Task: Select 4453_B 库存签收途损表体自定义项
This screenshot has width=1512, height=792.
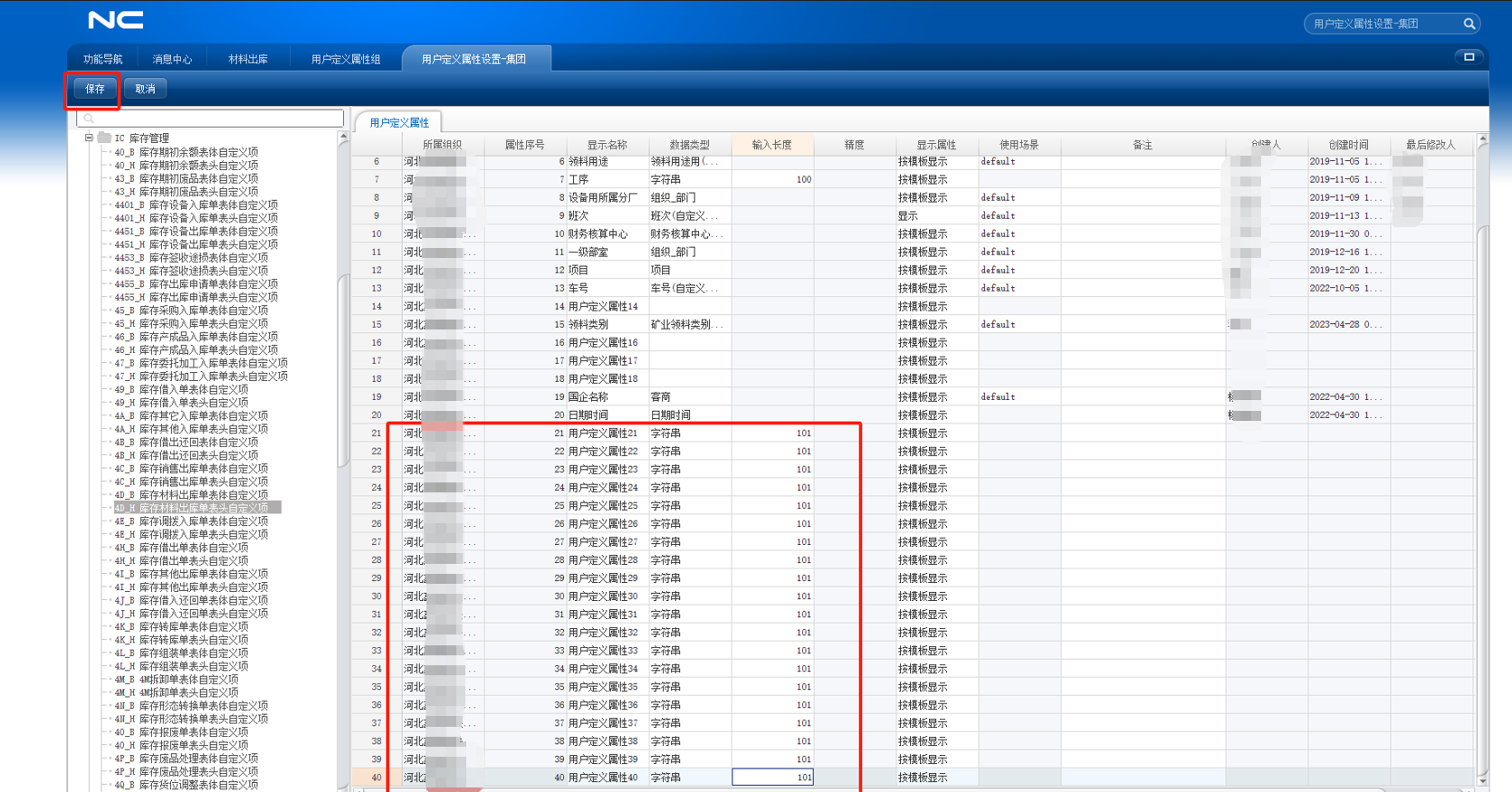Action: pos(191,258)
